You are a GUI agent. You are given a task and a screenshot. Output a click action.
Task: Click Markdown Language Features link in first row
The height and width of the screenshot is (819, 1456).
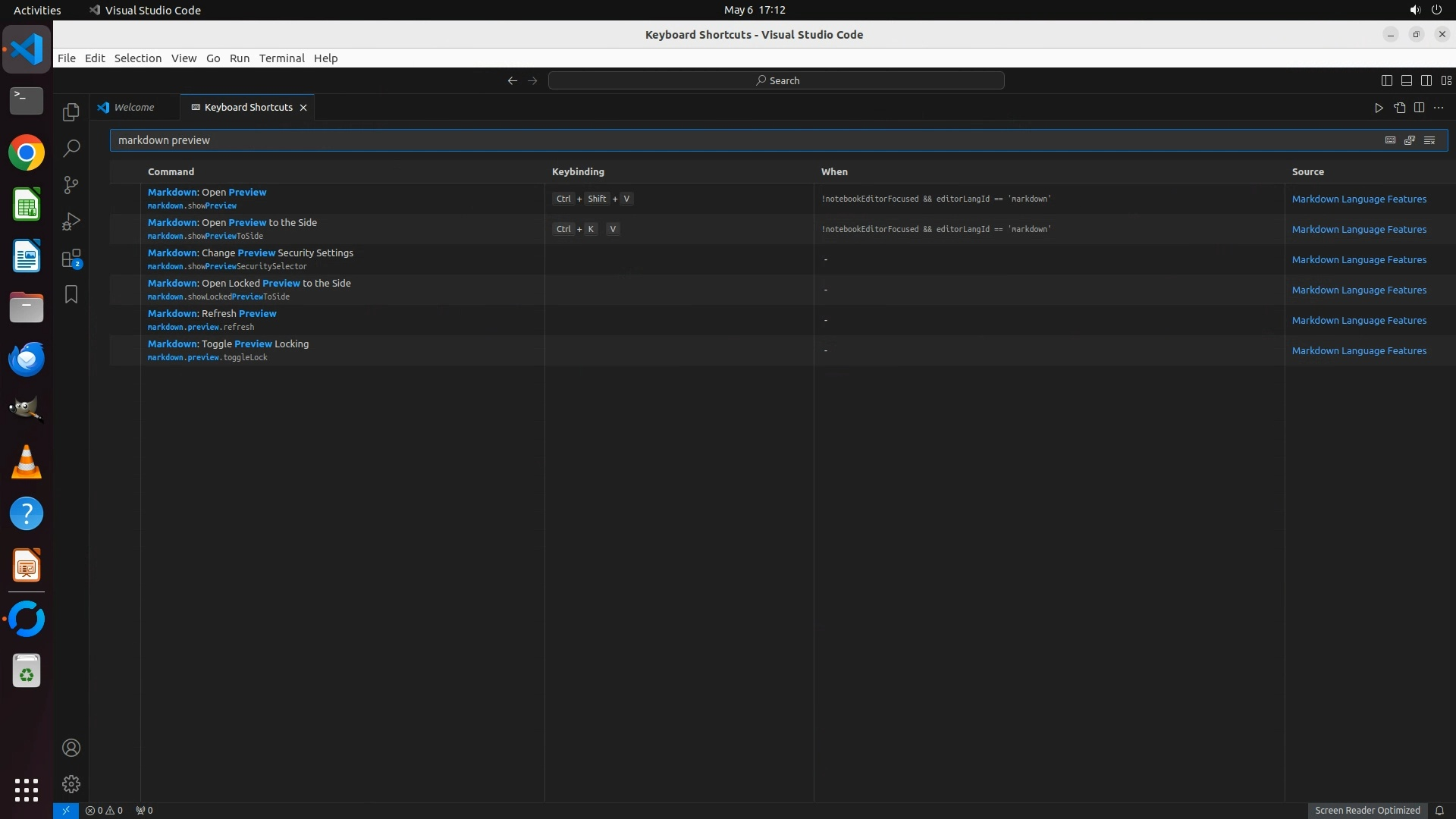[1359, 199]
